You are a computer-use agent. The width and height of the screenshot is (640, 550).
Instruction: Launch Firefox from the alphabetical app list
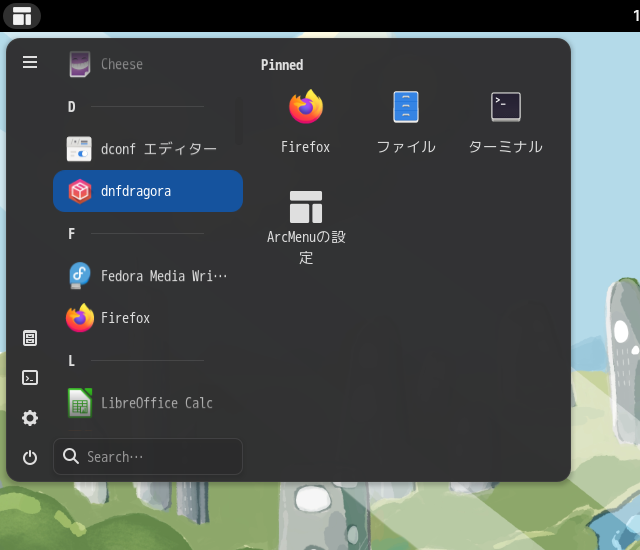(x=148, y=318)
